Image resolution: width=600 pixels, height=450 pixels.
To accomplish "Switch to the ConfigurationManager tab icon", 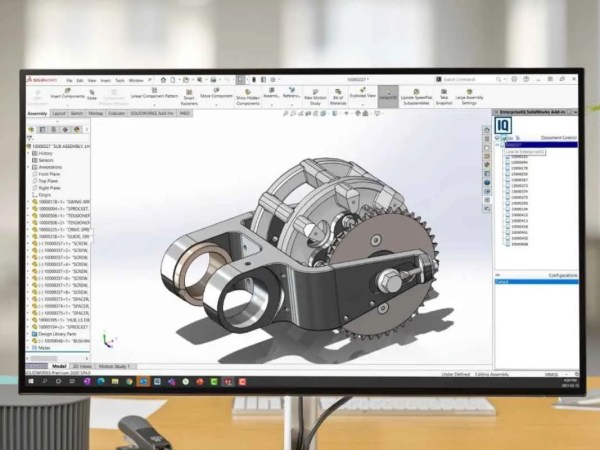I will [54, 130].
